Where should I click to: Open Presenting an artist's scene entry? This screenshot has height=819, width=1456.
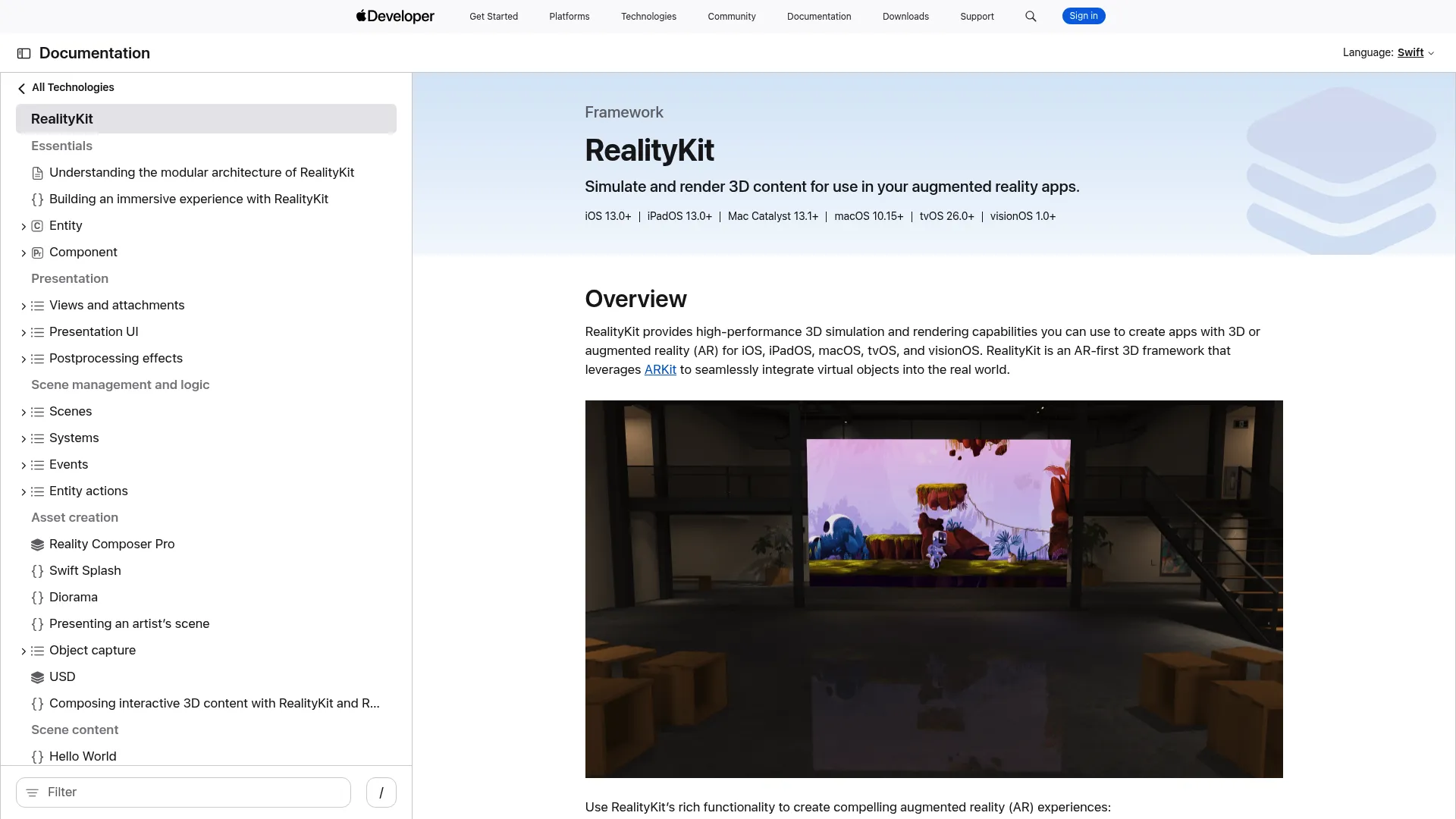pos(130,624)
